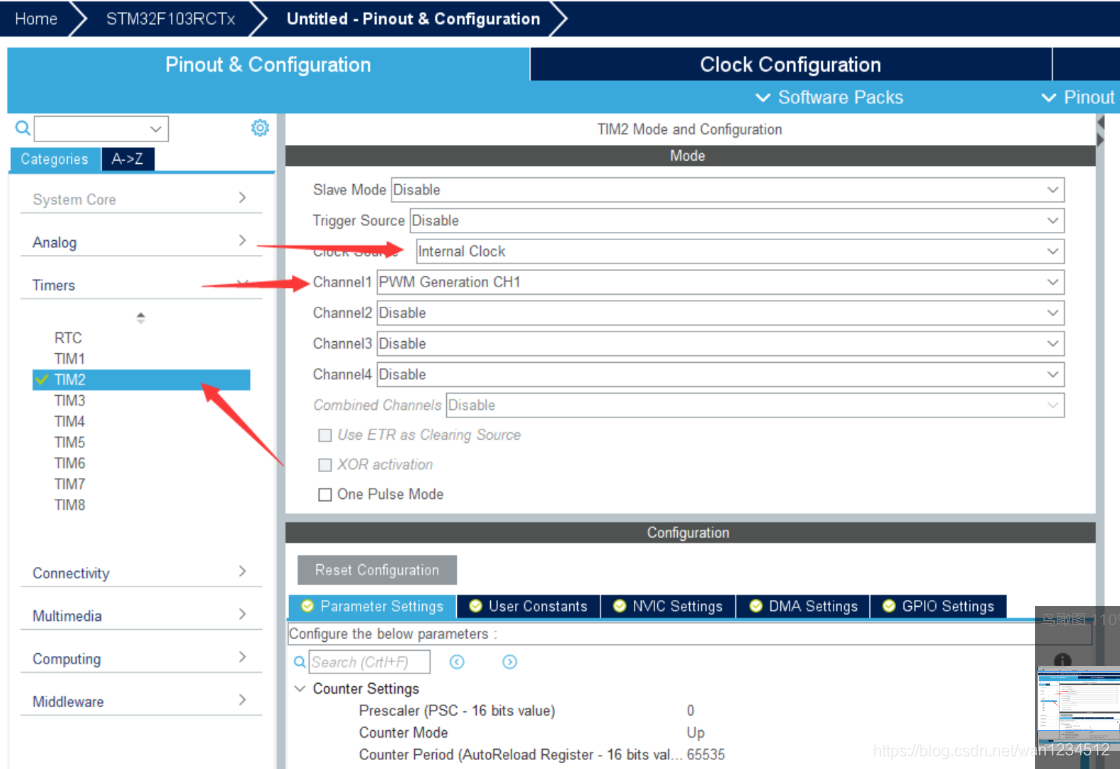
Task: Click the settings gear icon in categories panel
Action: (x=260, y=128)
